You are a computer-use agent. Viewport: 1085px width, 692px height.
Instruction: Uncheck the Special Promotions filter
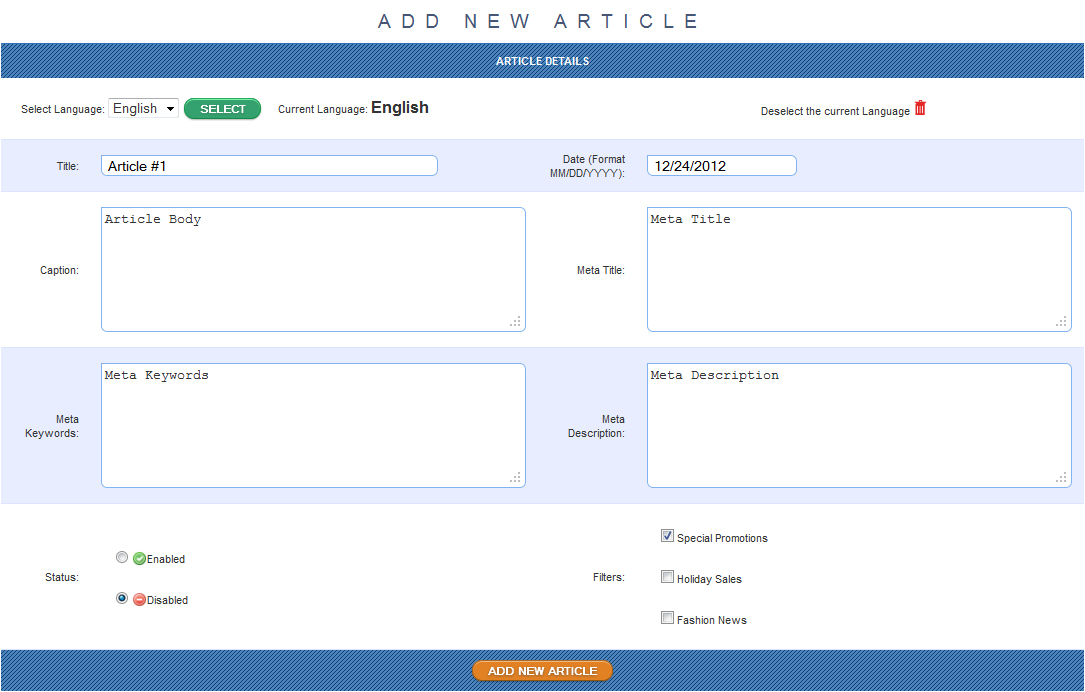point(667,536)
